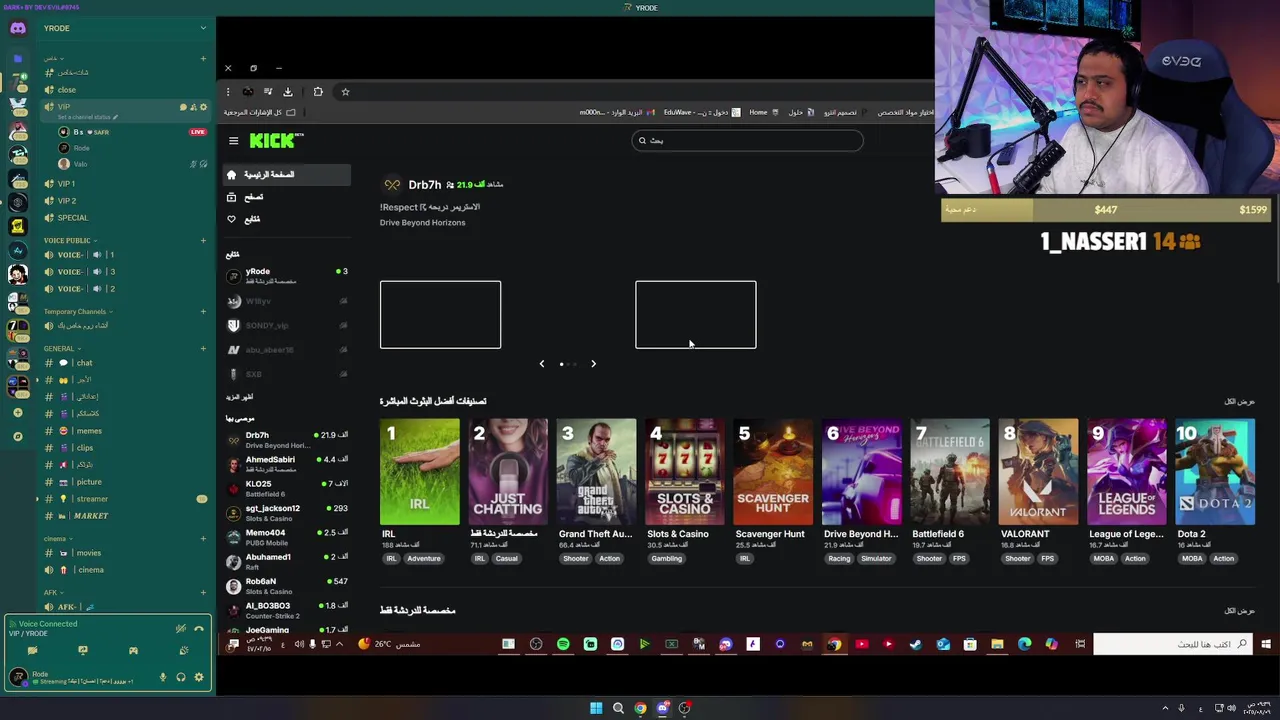
Task: Open AhmedSabiri recommended channel
Action: point(287,464)
